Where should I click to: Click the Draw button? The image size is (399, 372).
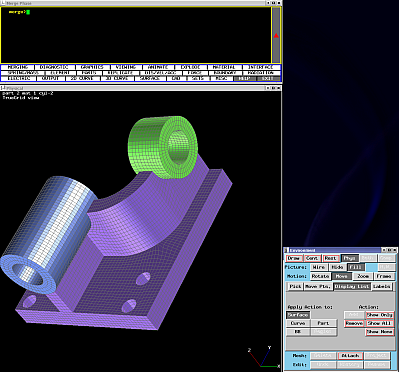pyautogui.click(x=294, y=258)
